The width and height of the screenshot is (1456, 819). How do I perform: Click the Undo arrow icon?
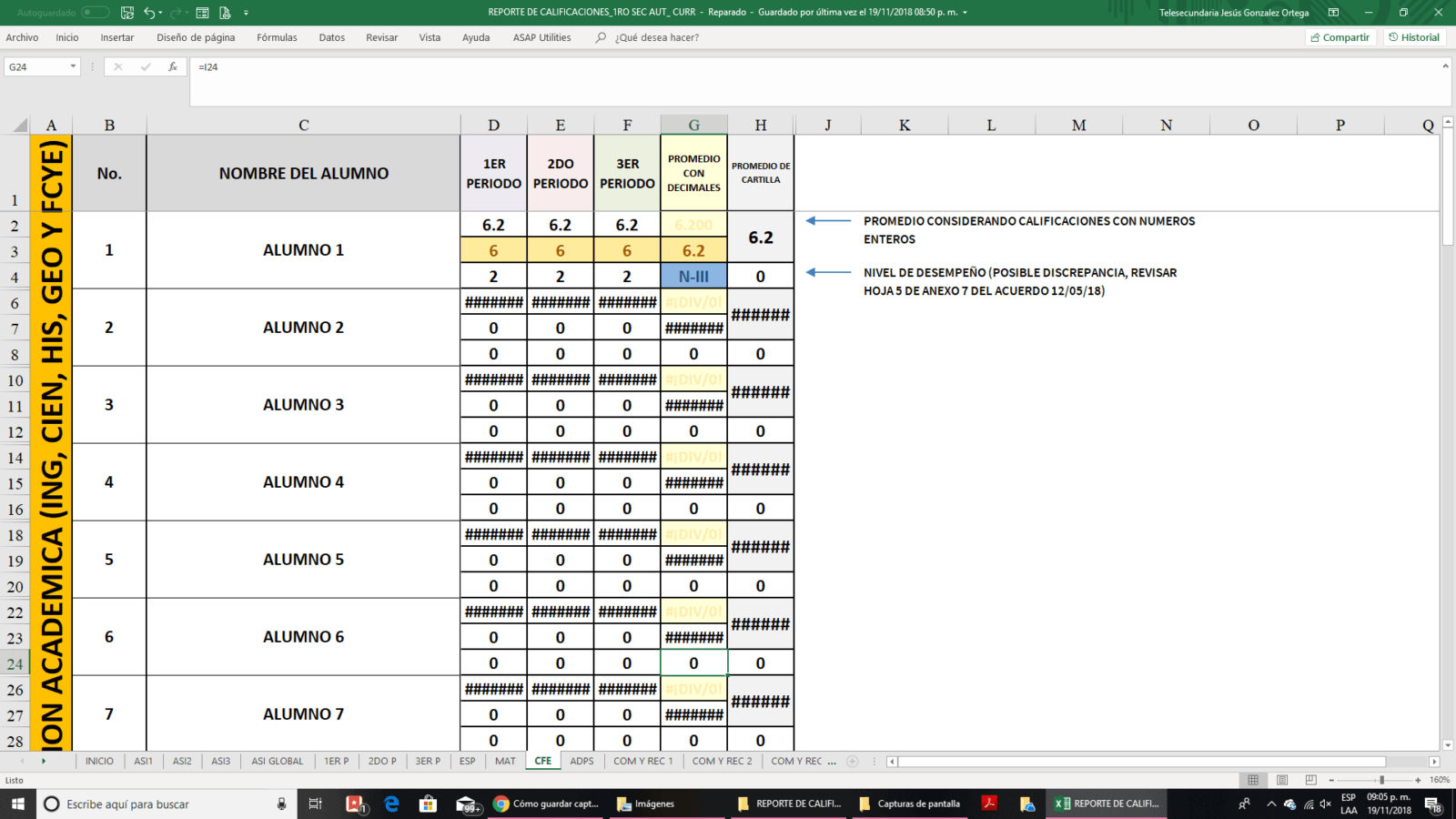(x=149, y=13)
